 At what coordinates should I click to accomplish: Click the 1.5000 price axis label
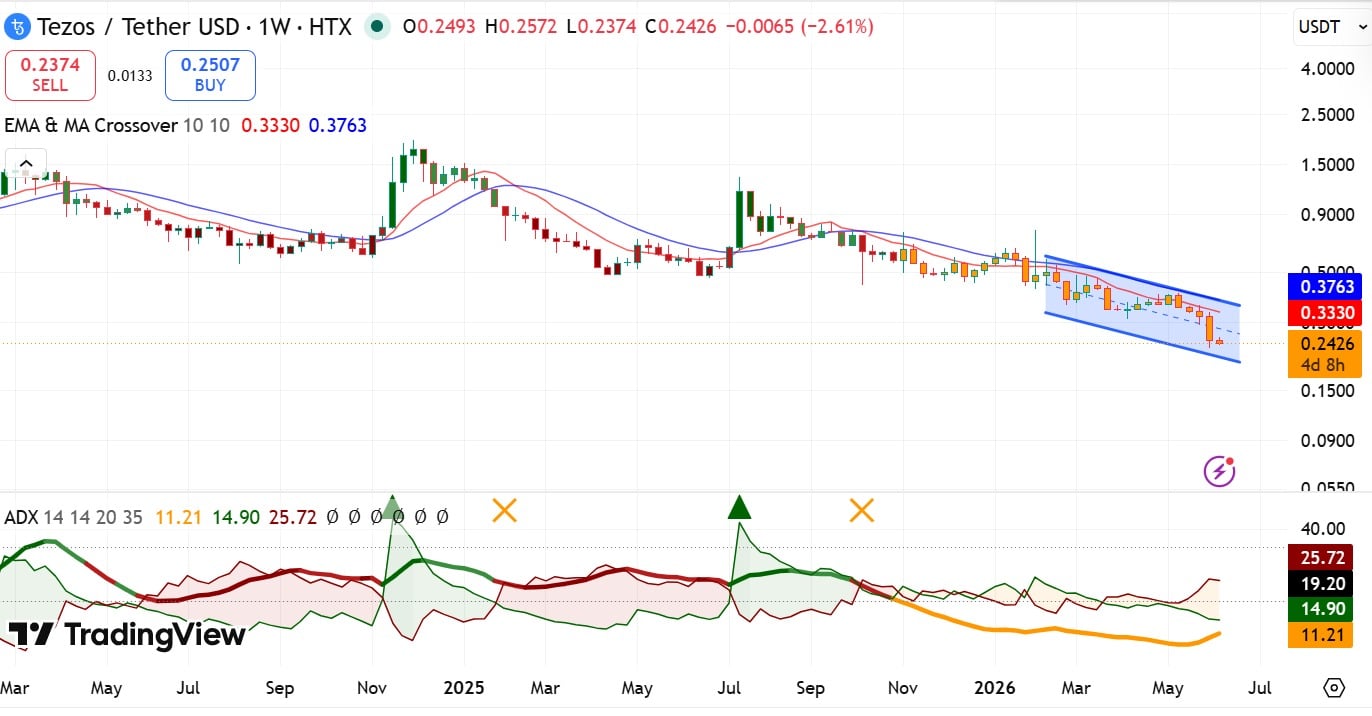(1328, 165)
